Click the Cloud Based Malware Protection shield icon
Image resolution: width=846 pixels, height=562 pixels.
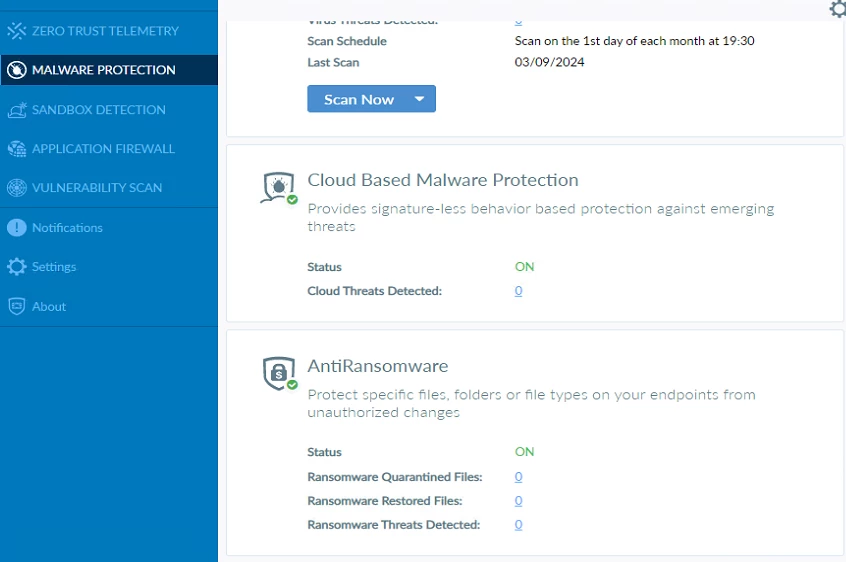click(278, 188)
